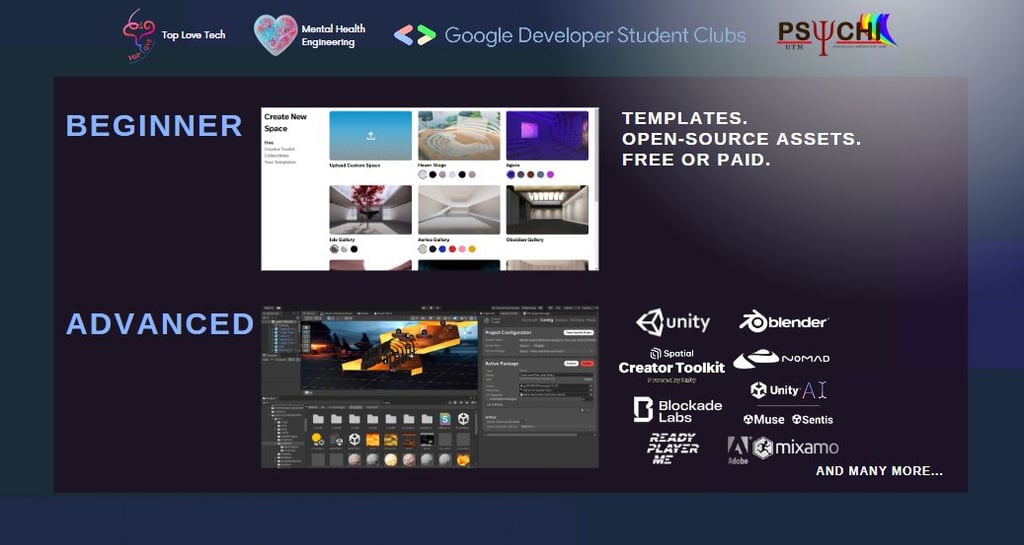Image resolution: width=1024 pixels, height=545 pixels.
Task: Switch to the Config tab in Unity Spatial panel
Action: tap(547, 320)
